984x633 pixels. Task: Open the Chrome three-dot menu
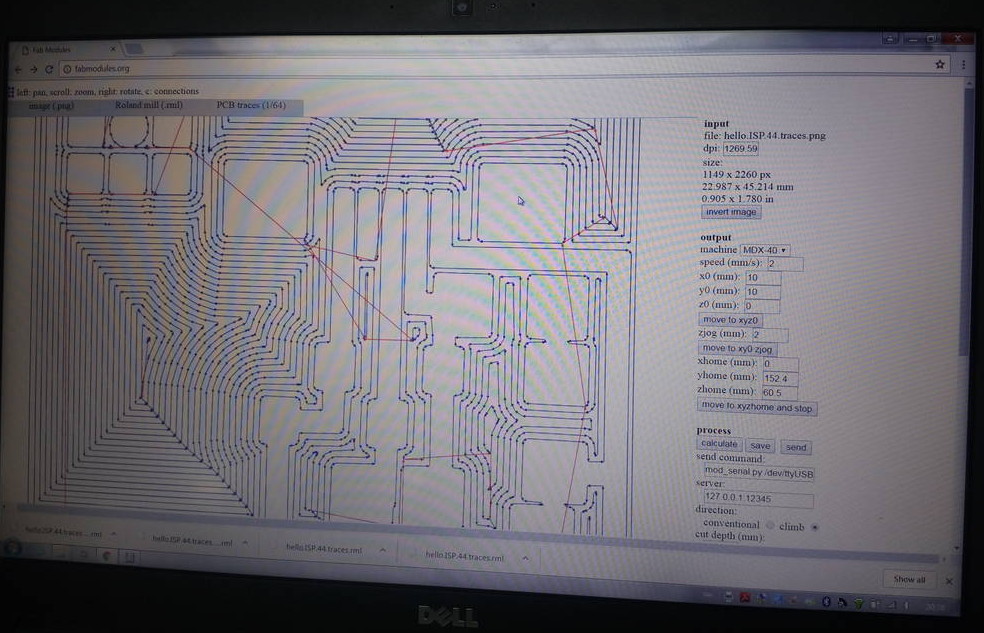point(963,64)
